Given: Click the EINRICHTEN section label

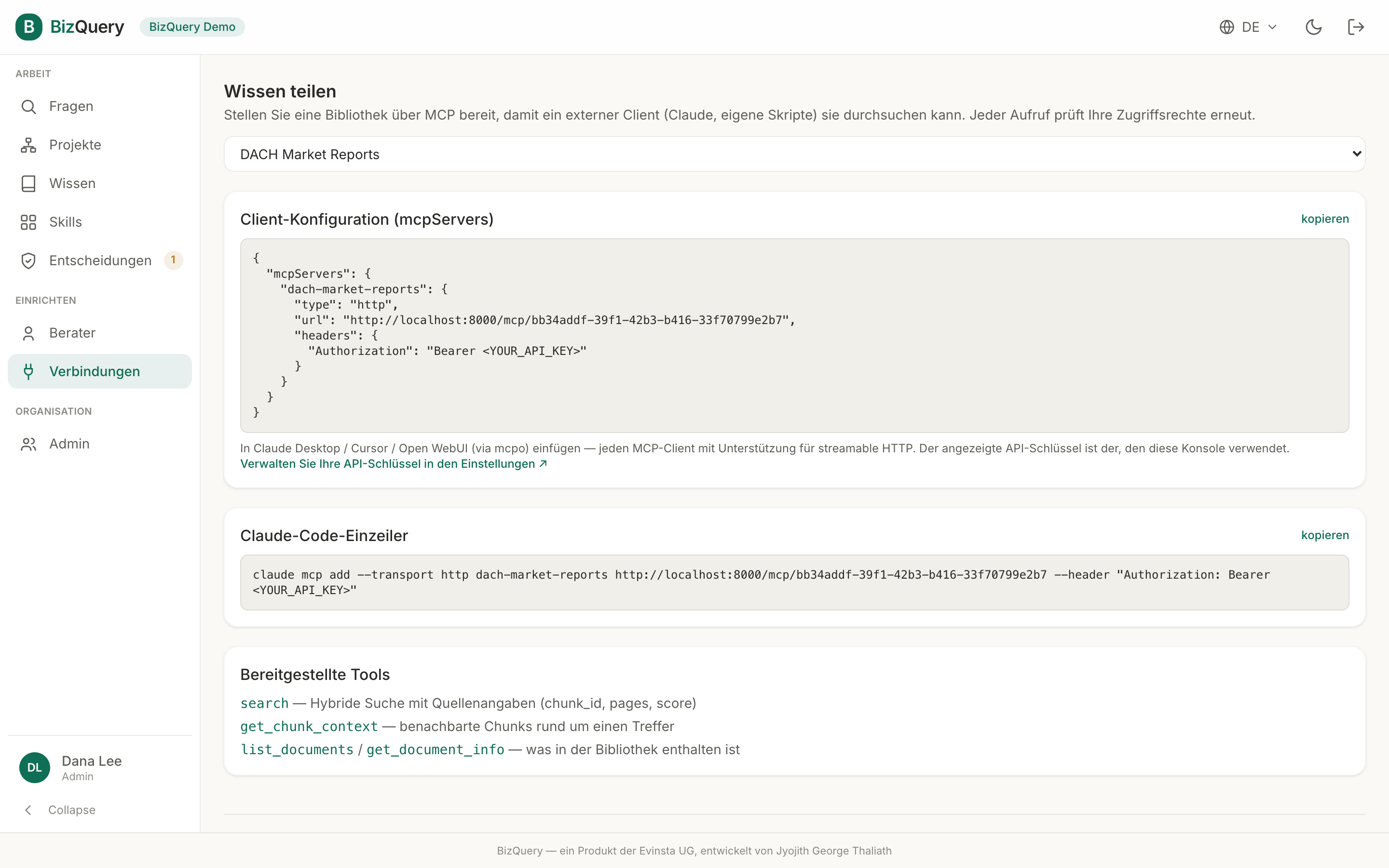Looking at the screenshot, I should click(x=46, y=301).
